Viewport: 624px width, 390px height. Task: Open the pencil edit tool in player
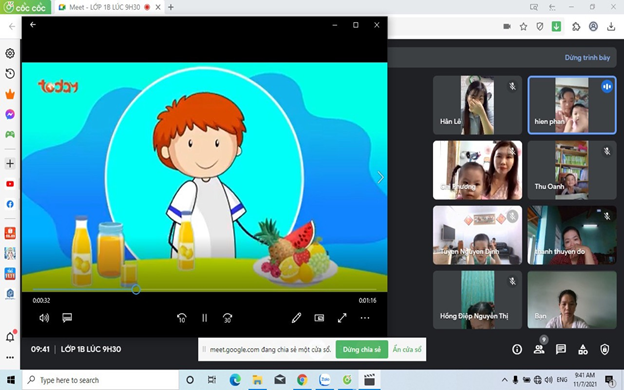click(x=296, y=318)
